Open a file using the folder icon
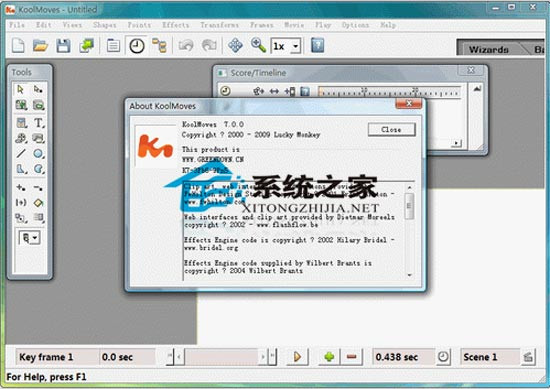The width and height of the screenshot is (550, 389). click(41, 46)
